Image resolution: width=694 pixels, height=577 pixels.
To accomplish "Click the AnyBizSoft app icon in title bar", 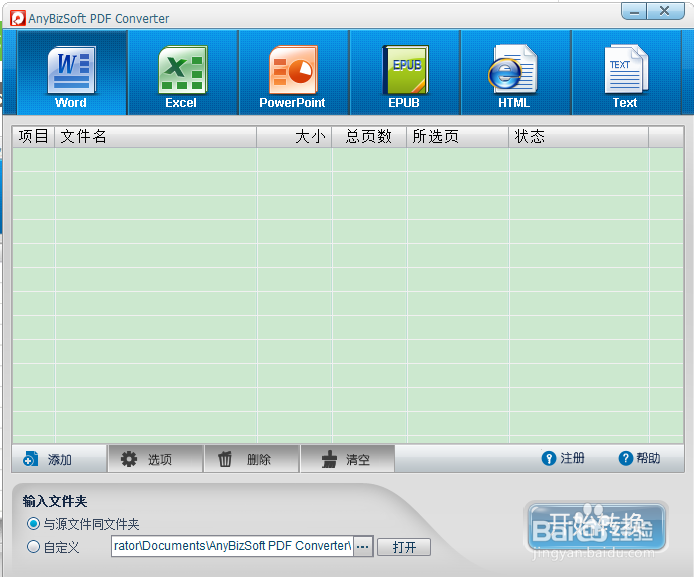I will click(x=18, y=18).
